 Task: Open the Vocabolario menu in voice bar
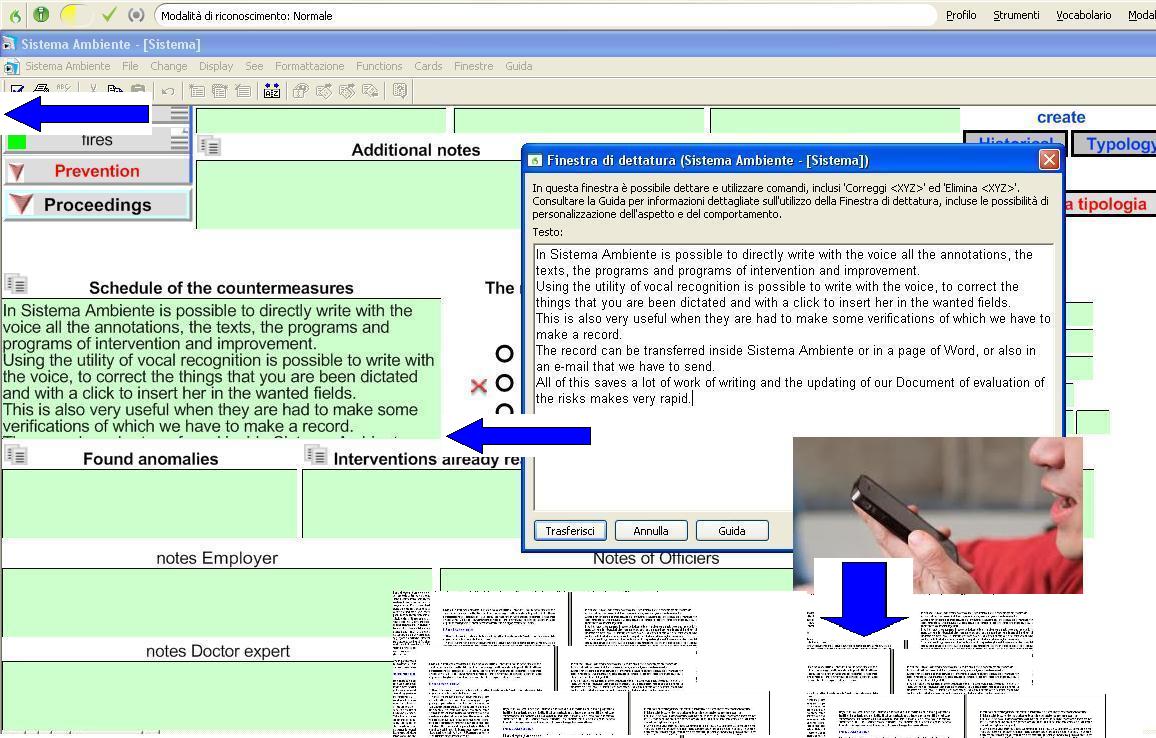pyautogui.click(x=1083, y=15)
